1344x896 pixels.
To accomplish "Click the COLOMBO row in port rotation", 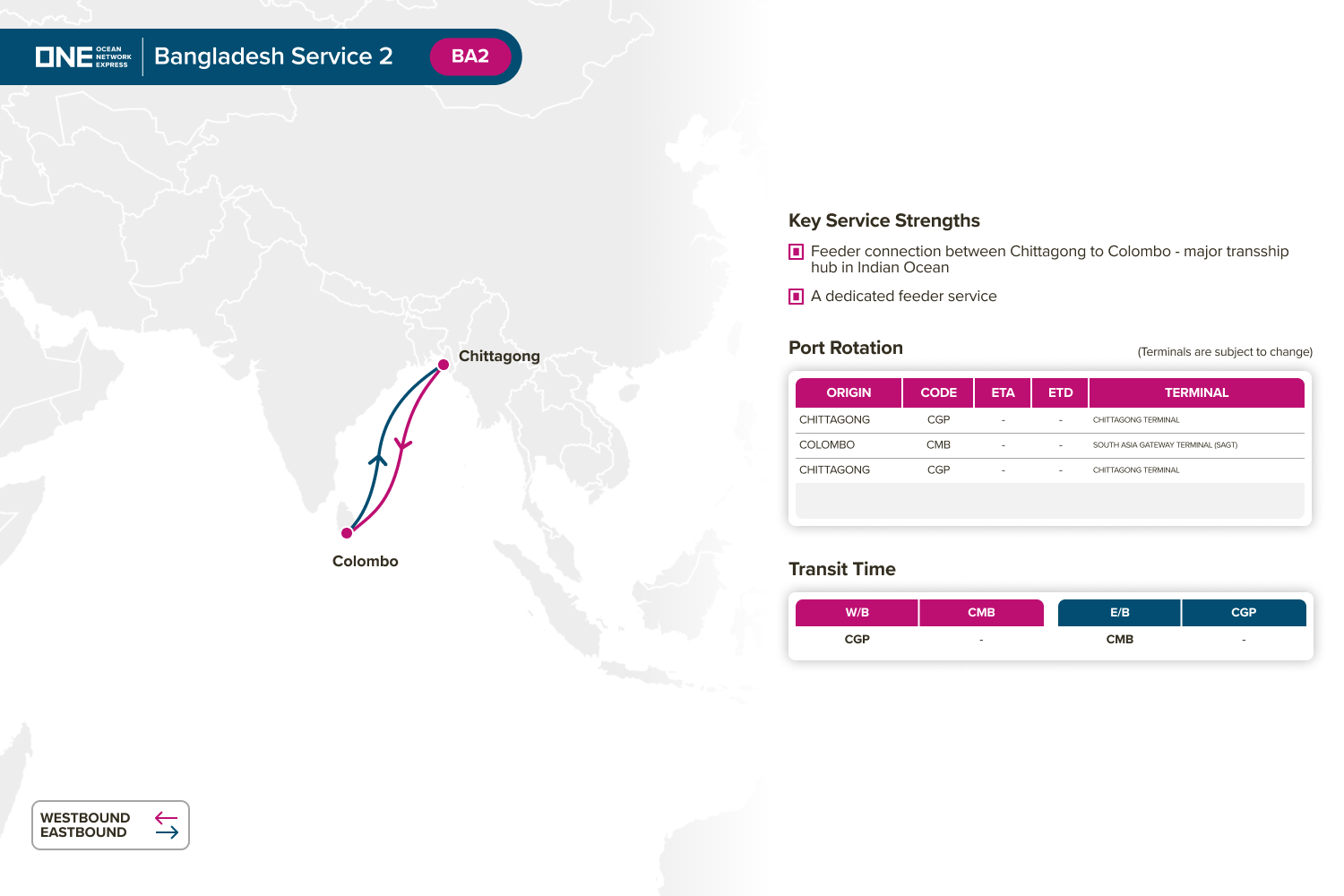I will coord(827,445).
